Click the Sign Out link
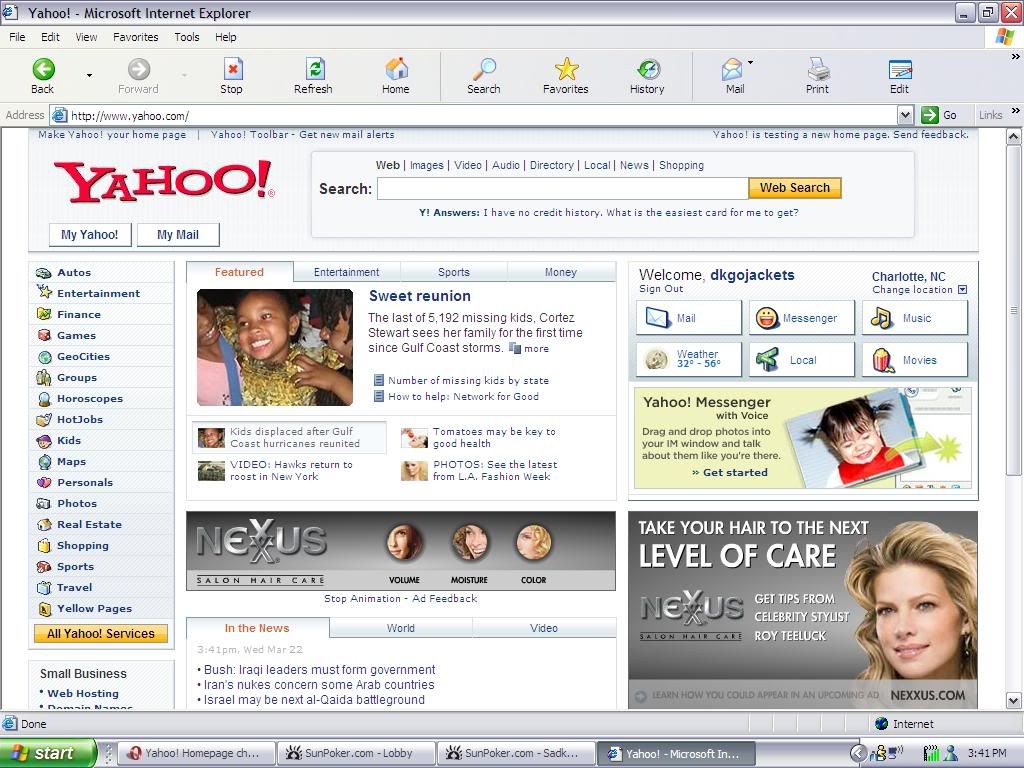This screenshot has height=768, width=1024. tap(661, 289)
